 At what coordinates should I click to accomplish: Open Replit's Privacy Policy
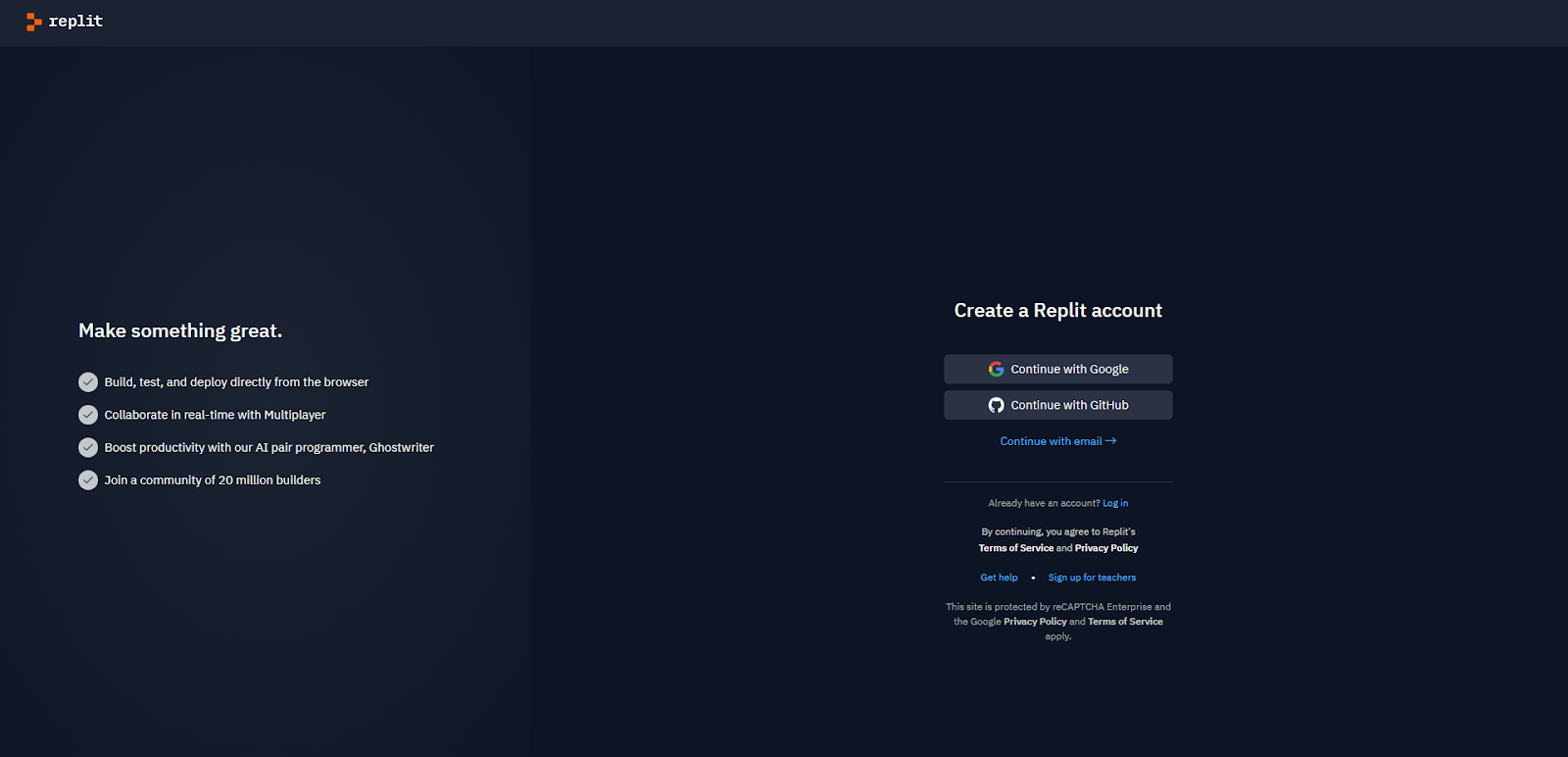click(1106, 548)
